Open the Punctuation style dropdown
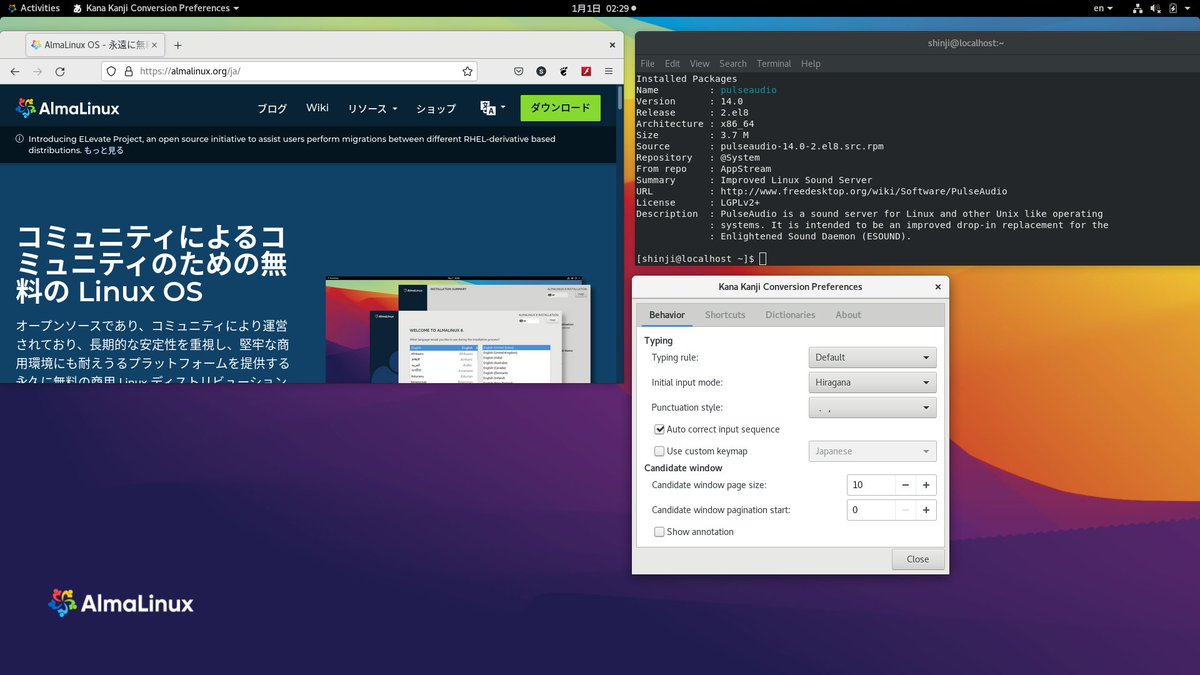The width and height of the screenshot is (1200, 675). pyautogui.click(x=872, y=407)
